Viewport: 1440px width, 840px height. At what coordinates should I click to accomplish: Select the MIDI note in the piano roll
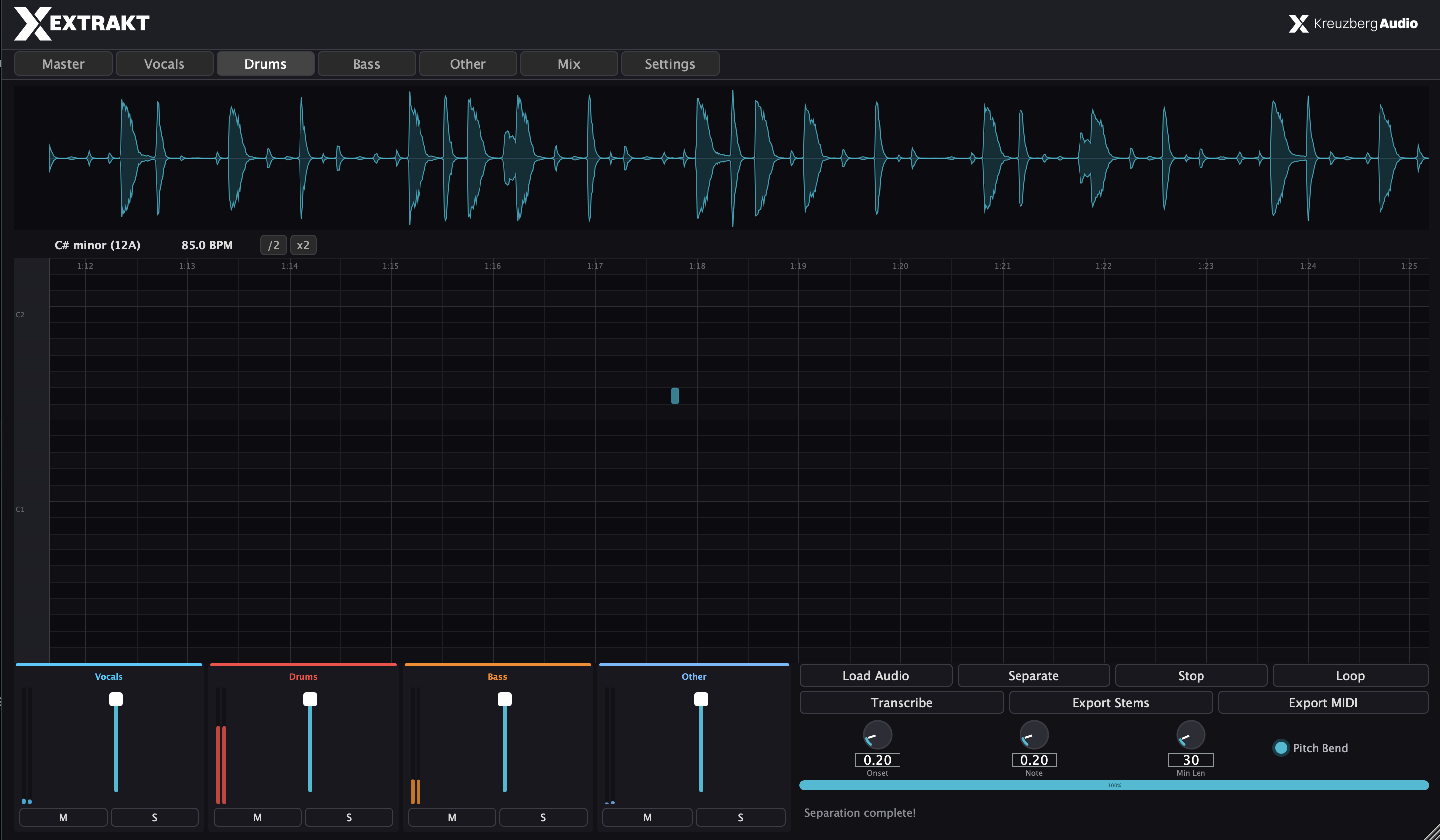click(675, 395)
